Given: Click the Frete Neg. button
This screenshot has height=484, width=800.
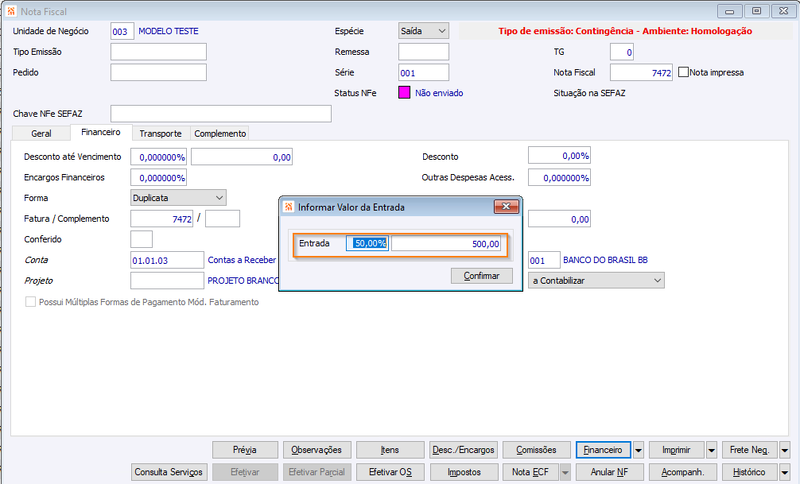Looking at the screenshot, I should pos(750,450).
